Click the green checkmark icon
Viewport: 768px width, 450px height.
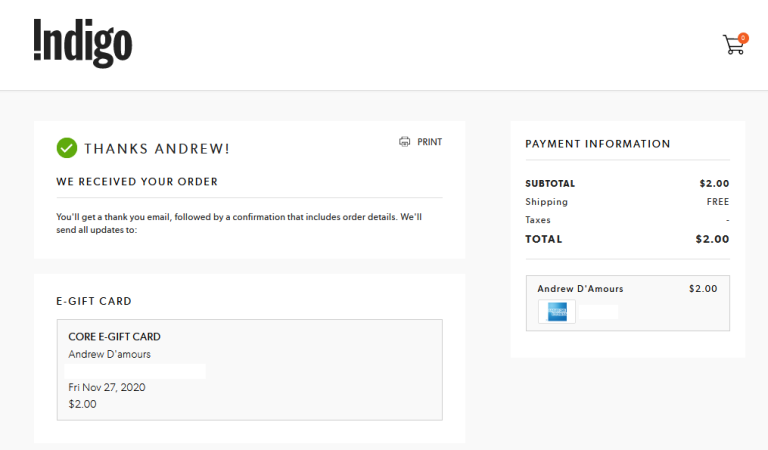click(67, 148)
